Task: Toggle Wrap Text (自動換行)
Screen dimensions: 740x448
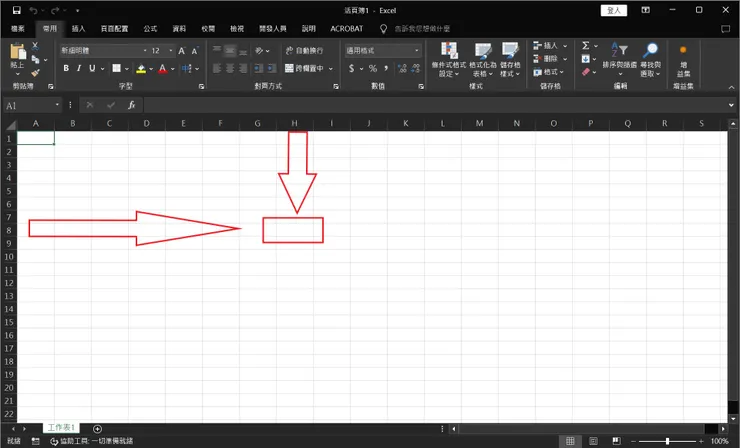Action: tap(304, 51)
